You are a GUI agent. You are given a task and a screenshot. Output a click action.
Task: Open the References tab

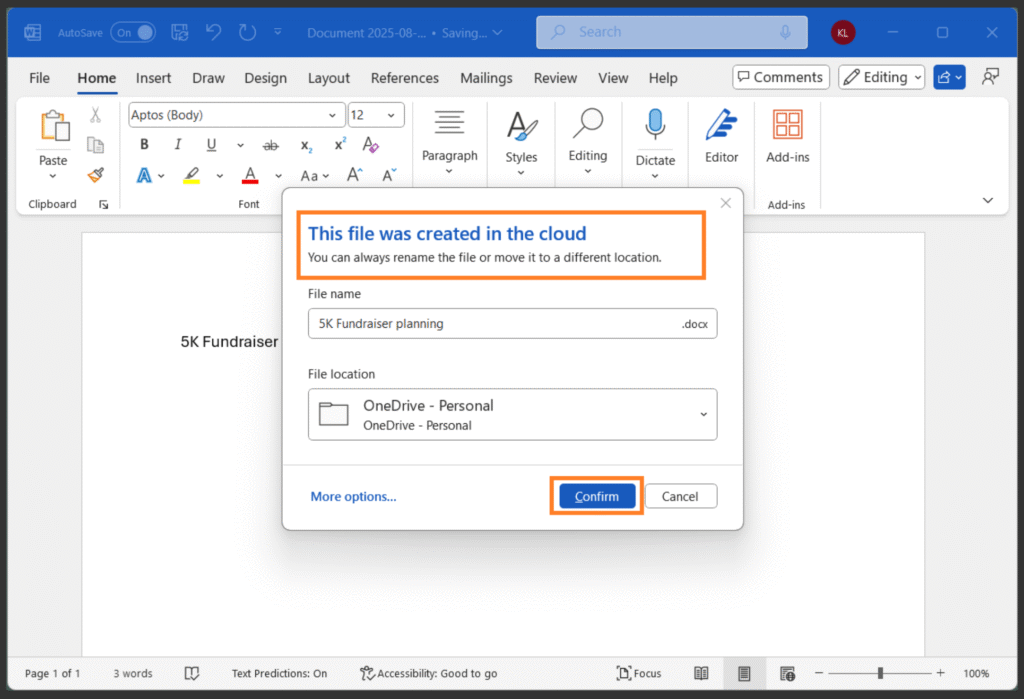pos(404,78)
